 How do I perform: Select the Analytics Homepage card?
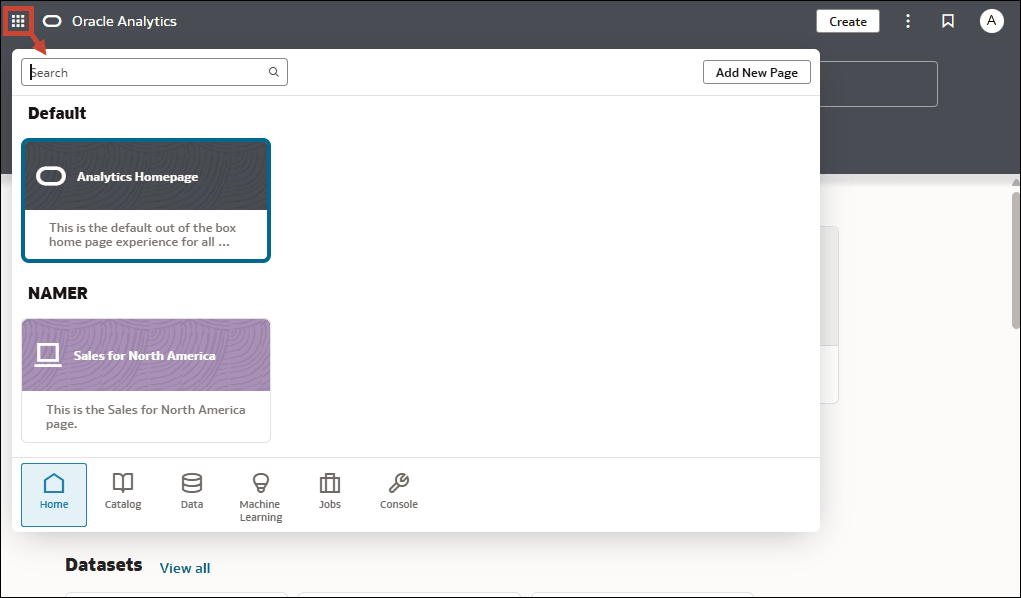pos(145,200)
